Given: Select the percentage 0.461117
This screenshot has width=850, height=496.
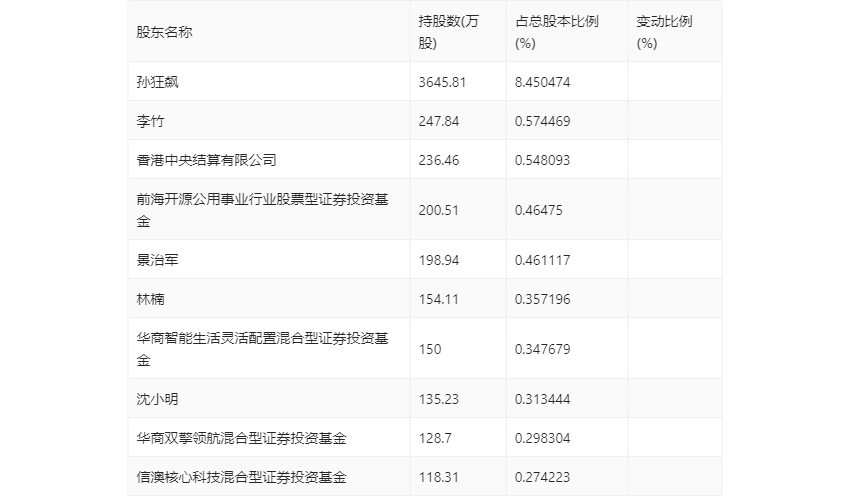Looking at the screenshot, I should (x=542, y=260).
